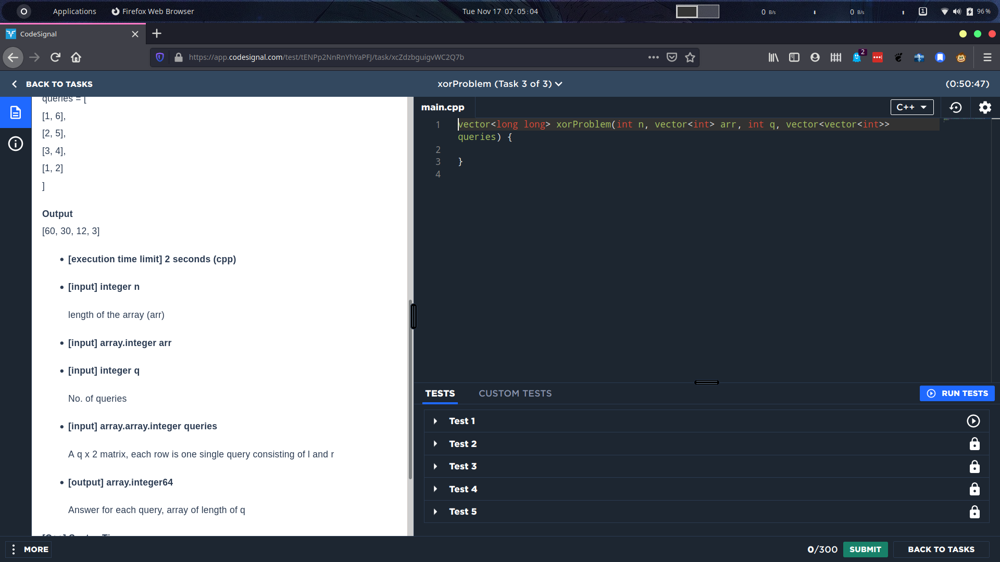Open page actions three-dot menu
This screenshot has width=1000, height=562.
click(x=653, y=57)
